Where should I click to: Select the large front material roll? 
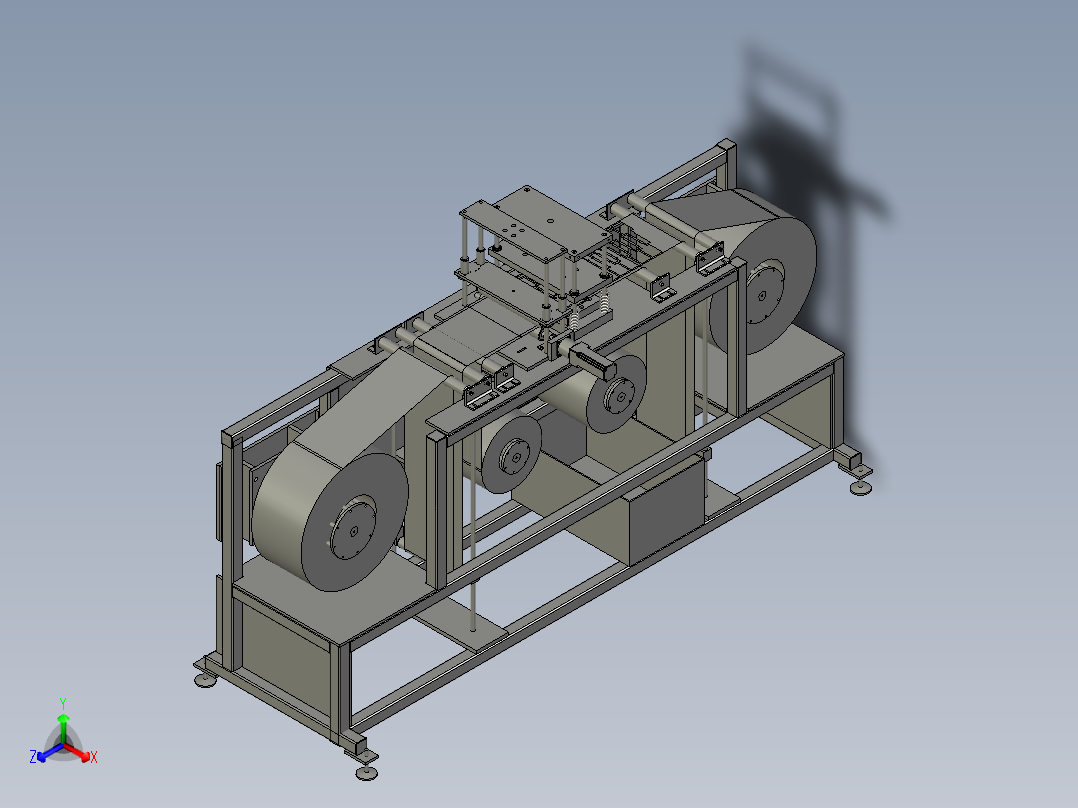coord(331,516)
